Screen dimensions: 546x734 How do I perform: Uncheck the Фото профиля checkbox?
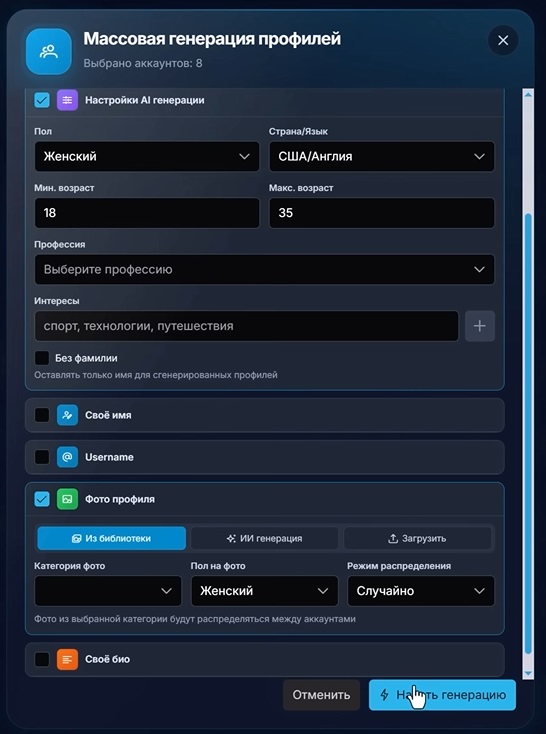[42, 499]
